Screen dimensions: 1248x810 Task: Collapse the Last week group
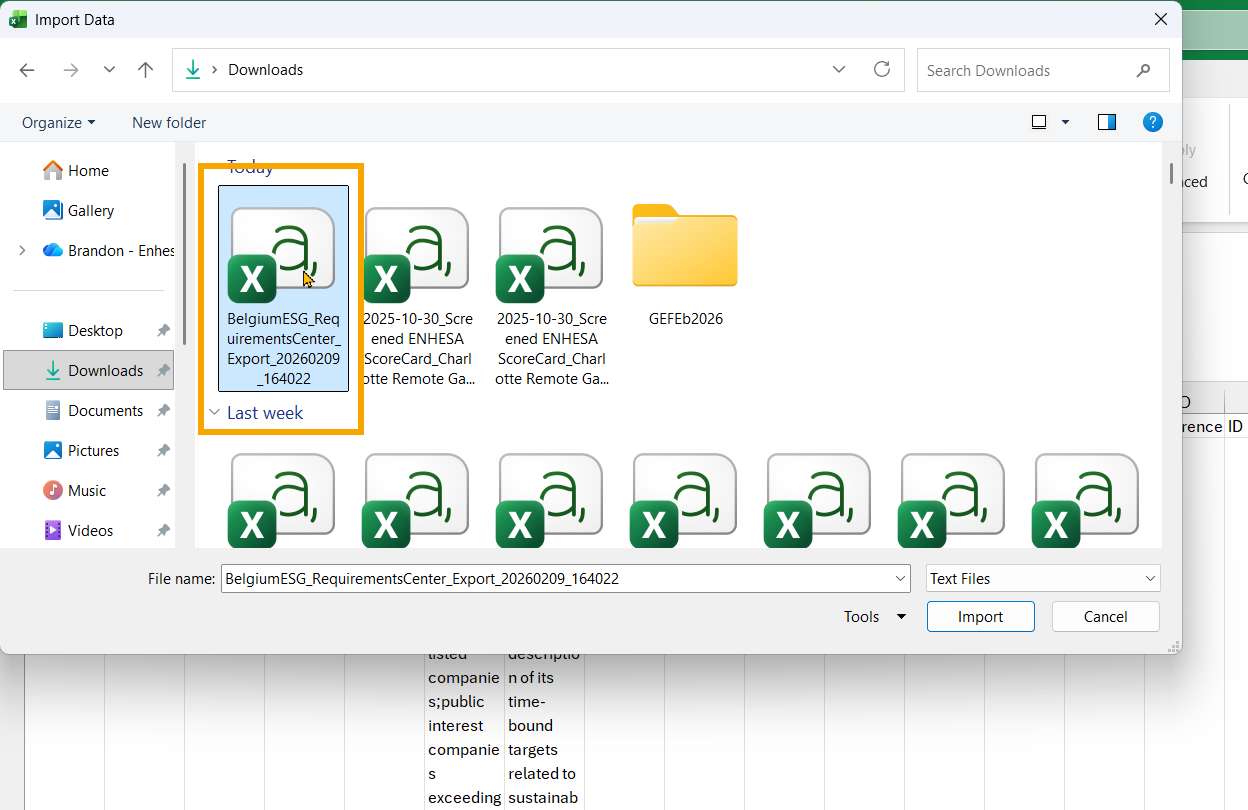214,412
